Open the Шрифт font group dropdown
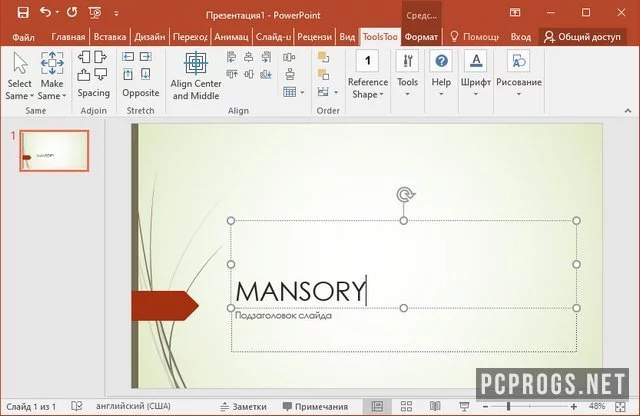 click(x=476, y=75)
